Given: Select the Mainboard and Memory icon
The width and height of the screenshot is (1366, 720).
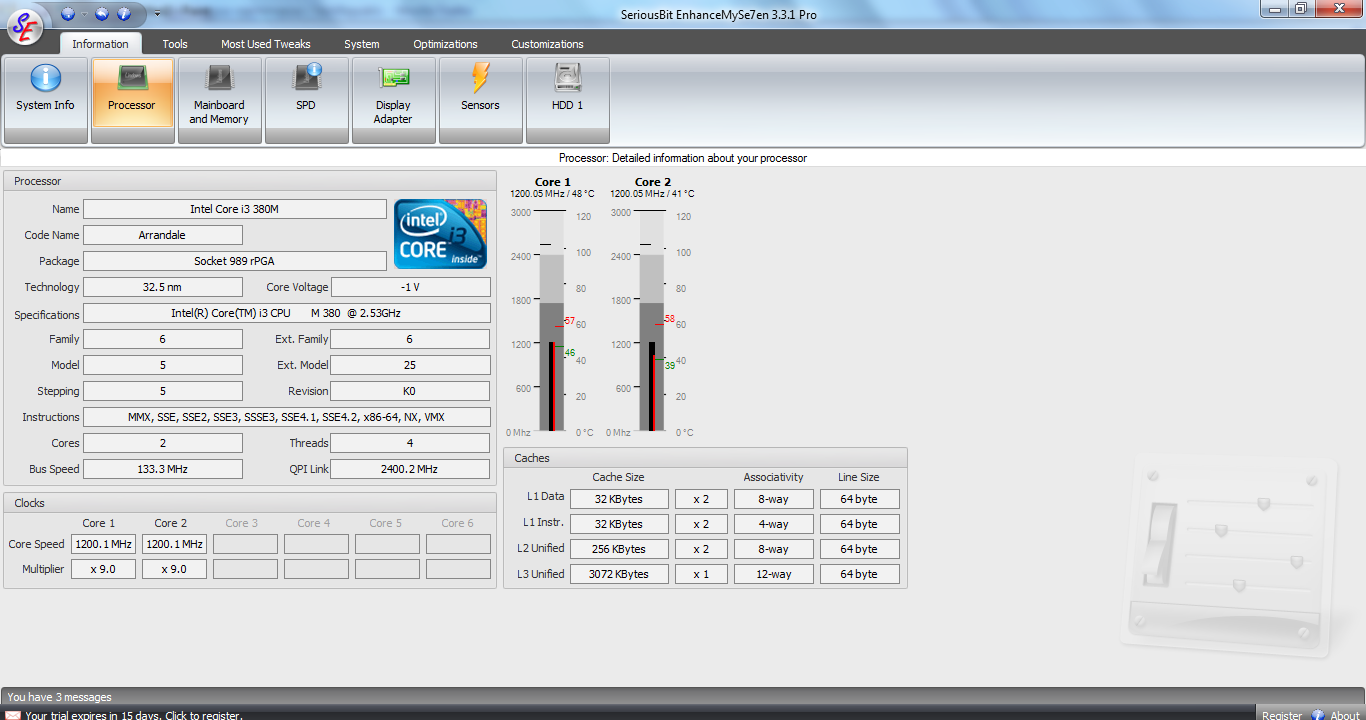Looking at the screenshot, I should tap(219, 99).
